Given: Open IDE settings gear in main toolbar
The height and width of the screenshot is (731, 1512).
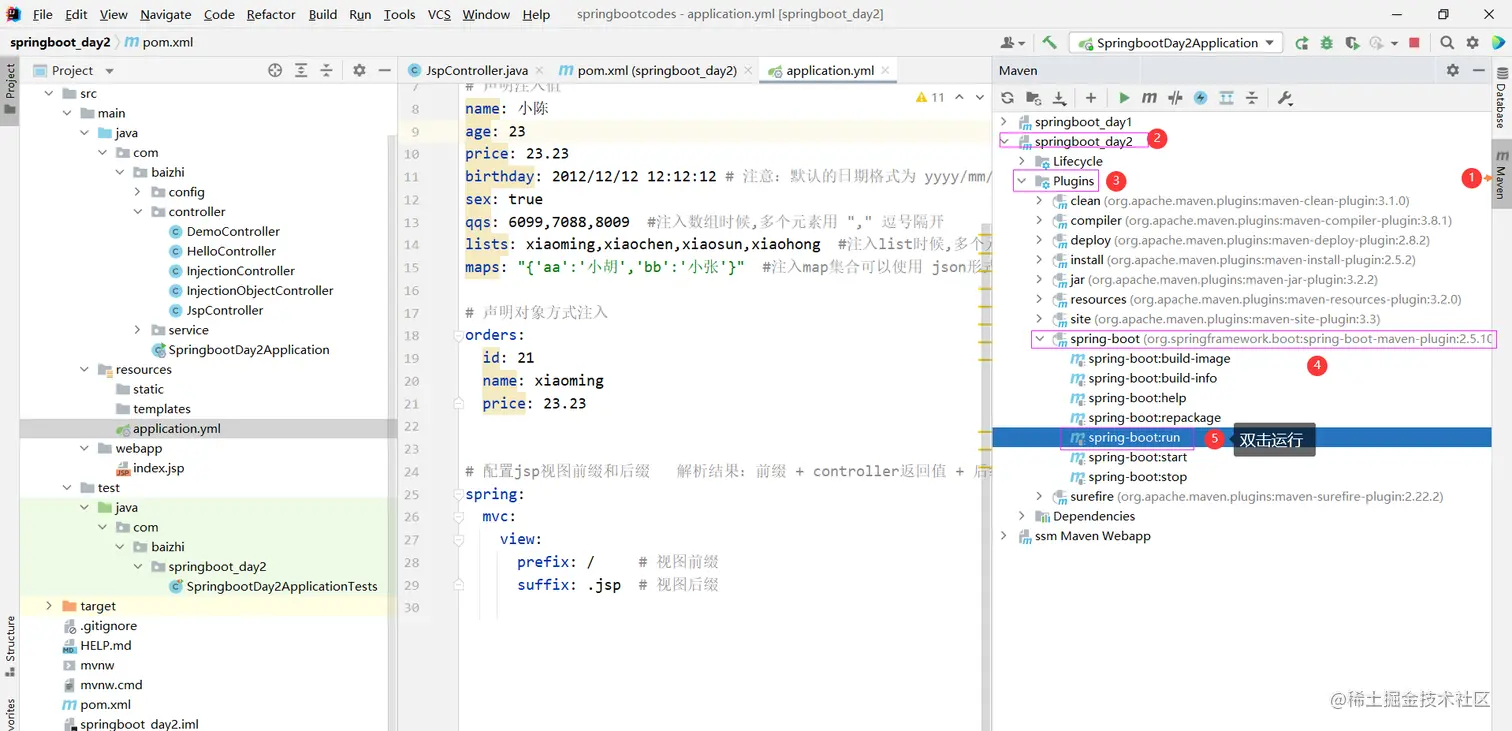Looking at the screenshot, I should tap(1472, 43).
